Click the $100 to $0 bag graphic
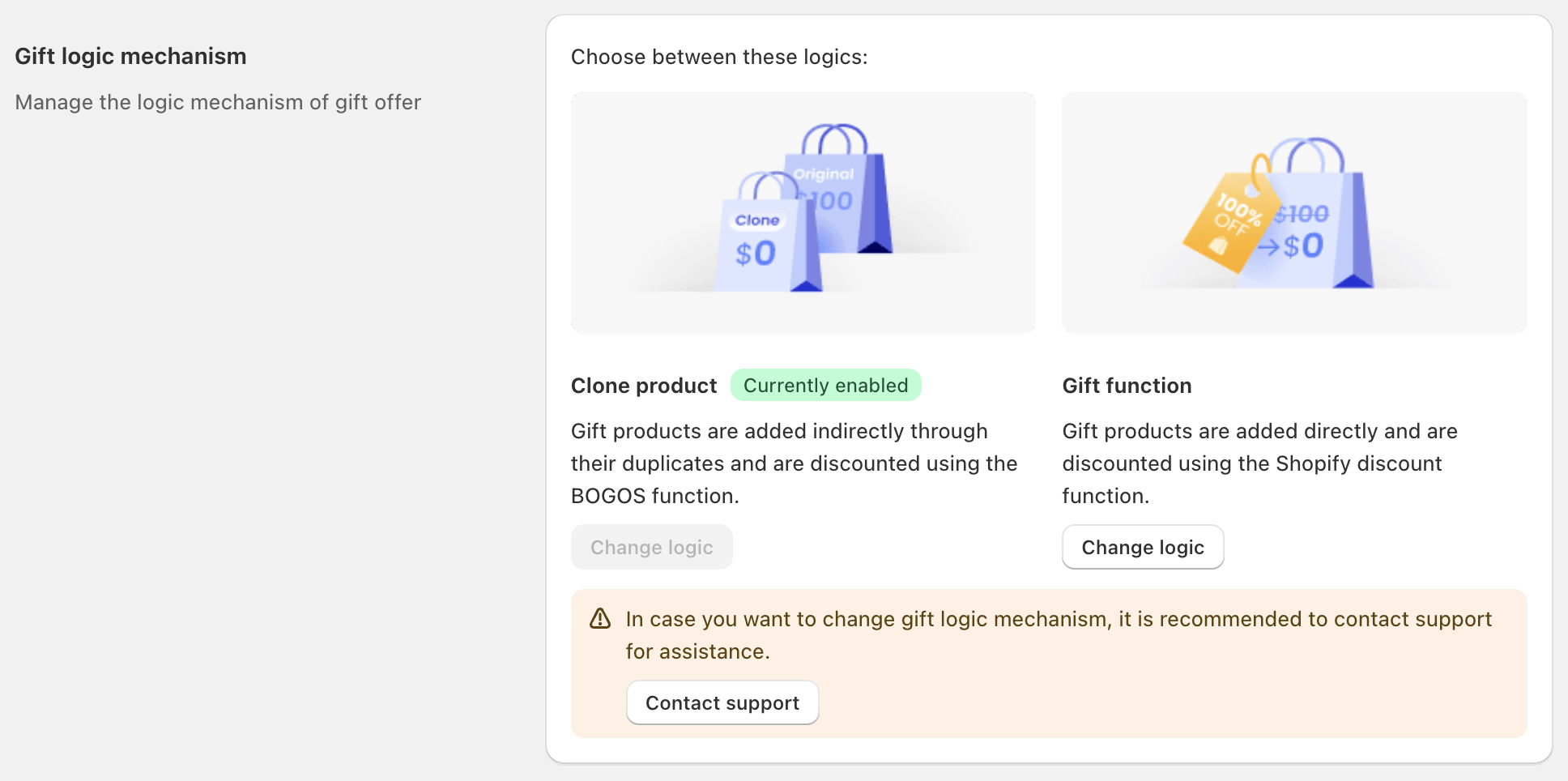 coord(1315,214)
